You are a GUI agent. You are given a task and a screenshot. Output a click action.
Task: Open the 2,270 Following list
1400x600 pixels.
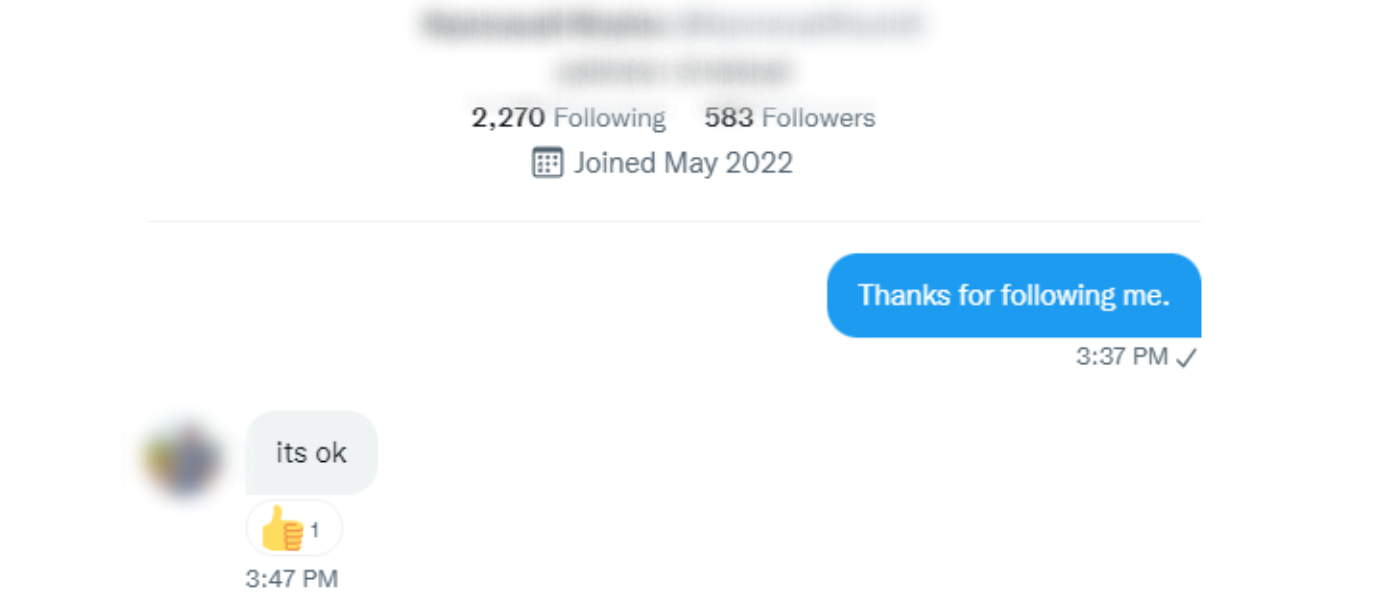568,118
